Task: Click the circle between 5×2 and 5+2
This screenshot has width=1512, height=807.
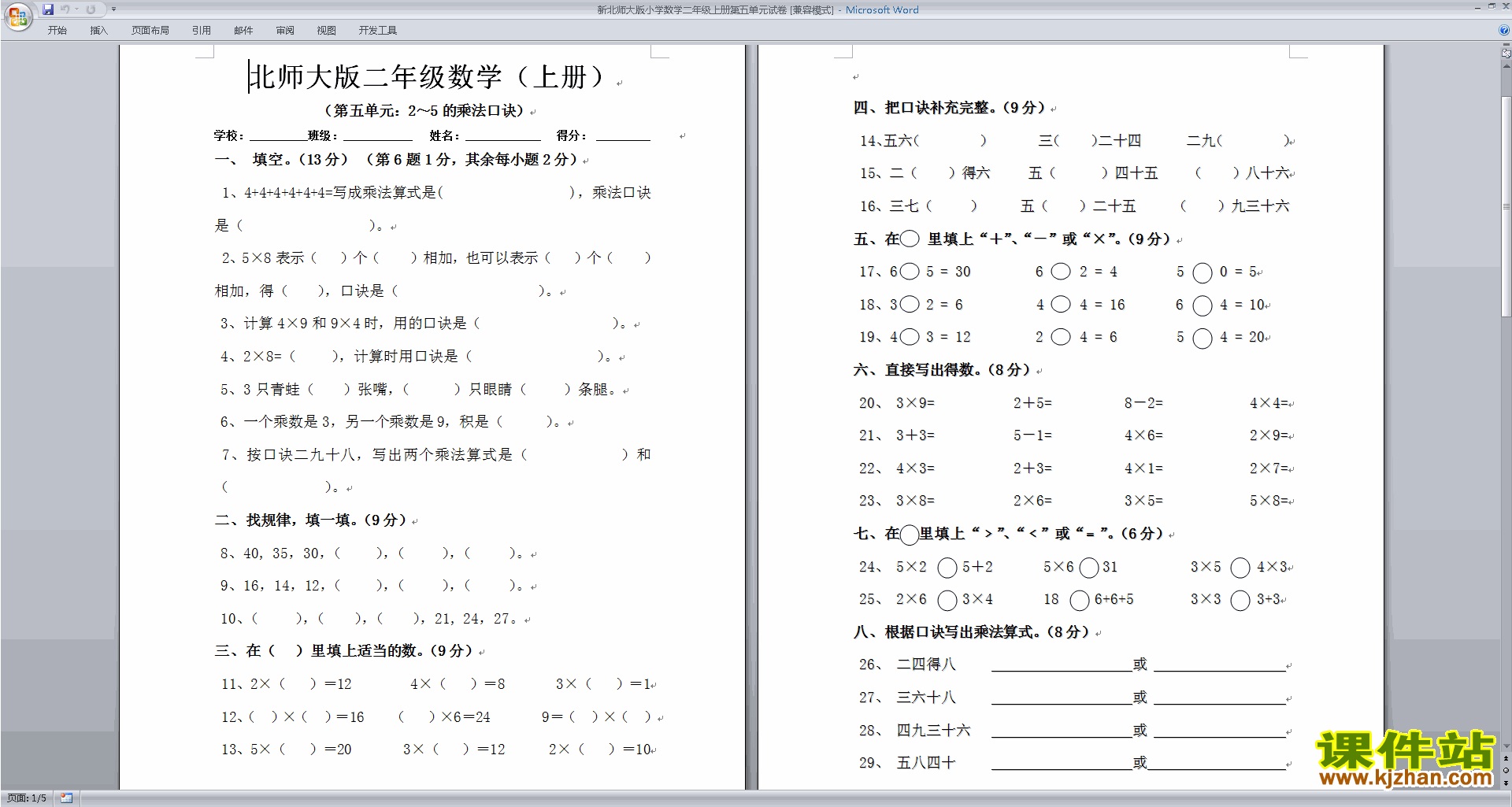Action: (947, 568)
